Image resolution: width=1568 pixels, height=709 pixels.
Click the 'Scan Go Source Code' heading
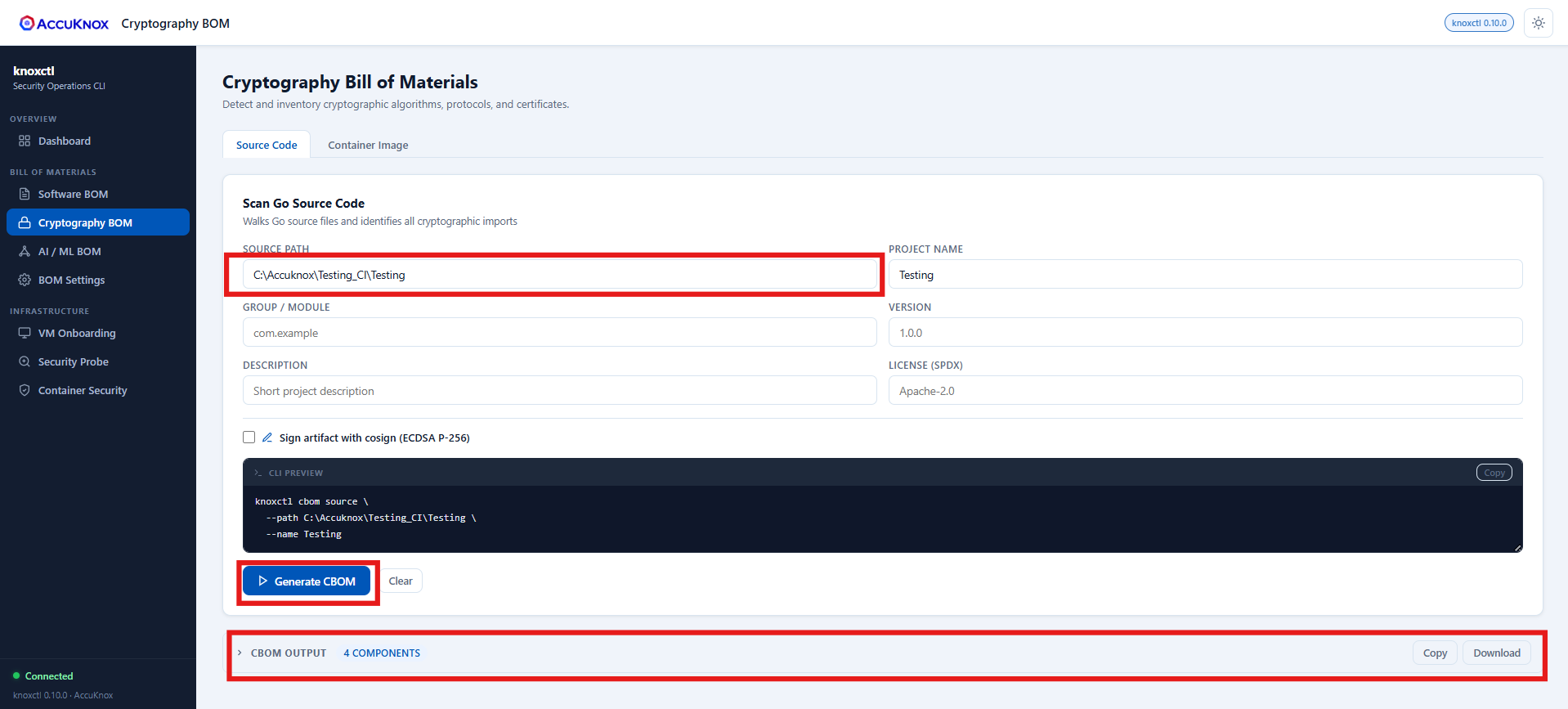(x=303, y=203)
